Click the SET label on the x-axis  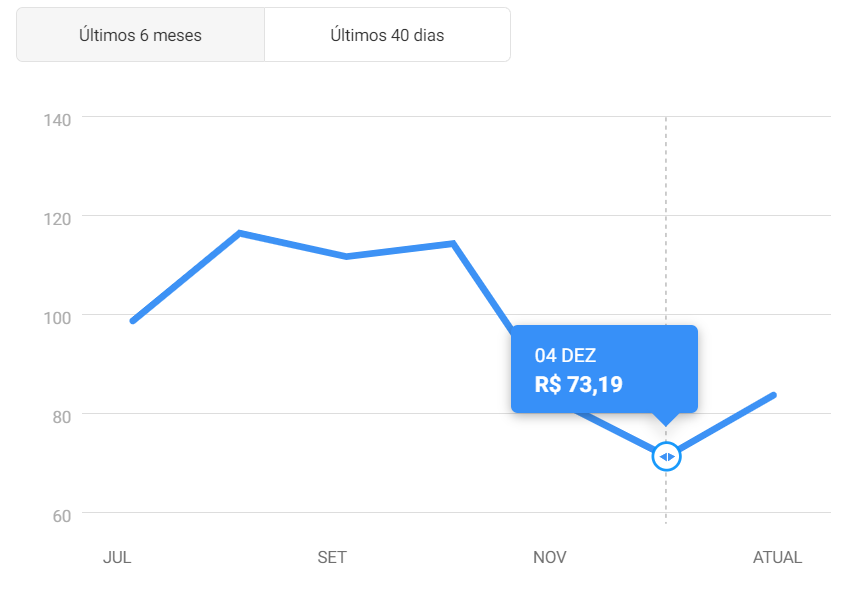click(x=332, y=558)
